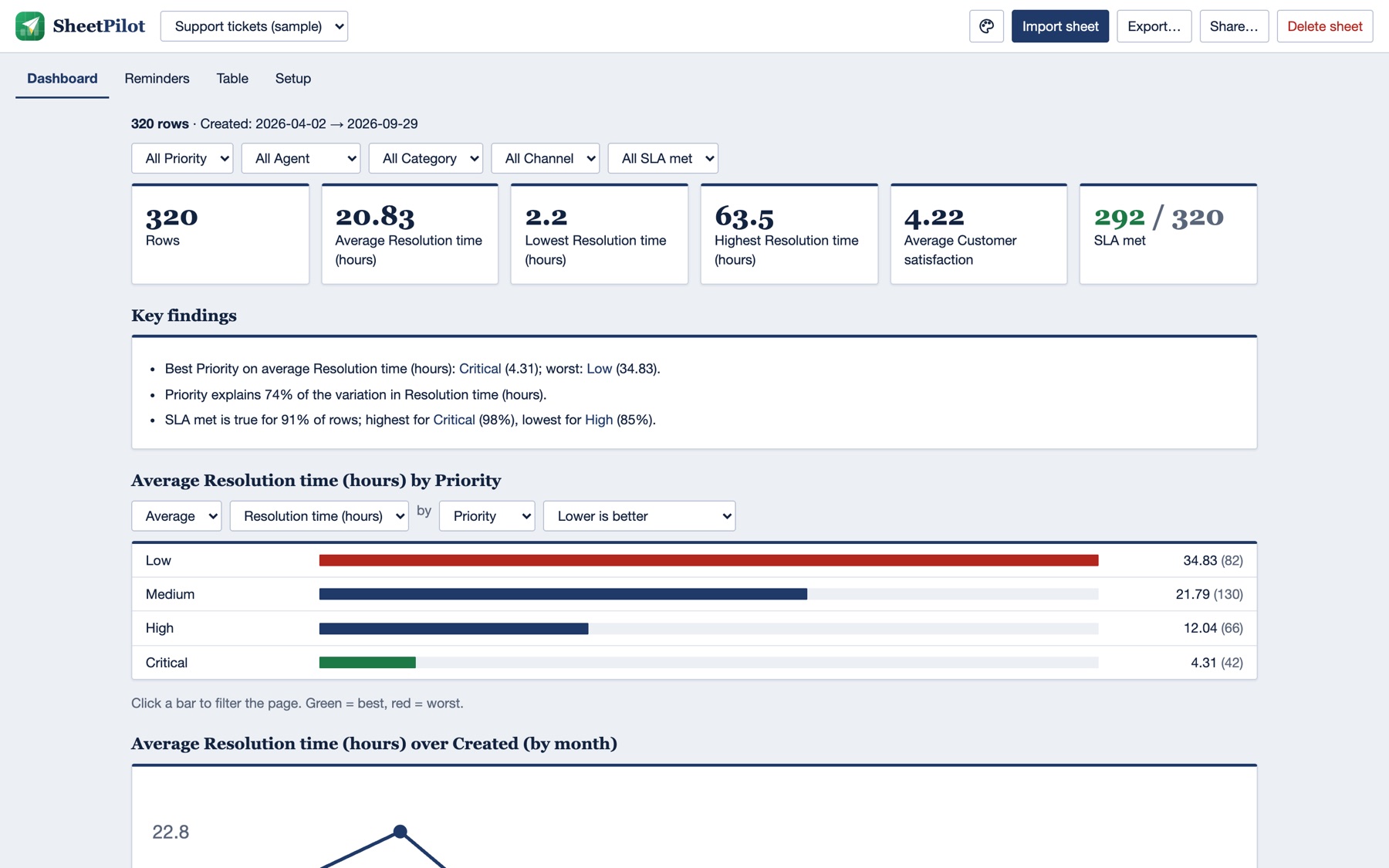1389x868 pixels.
Task: Switch to the Dashboard tab
Action: coord(63,79)
